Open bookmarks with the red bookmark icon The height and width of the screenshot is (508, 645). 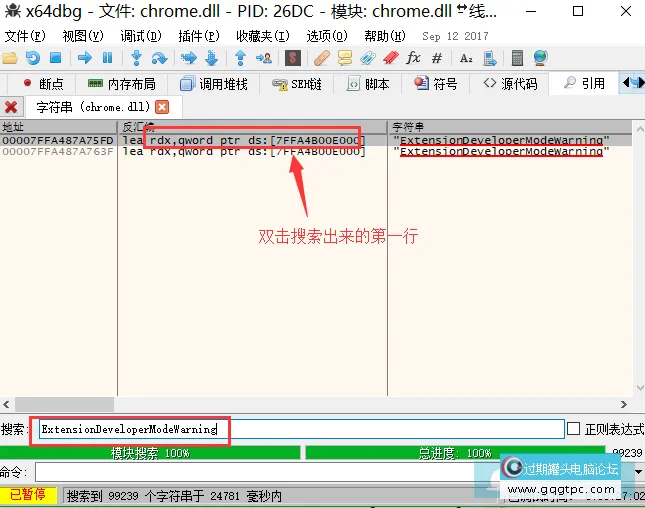[391, 58]
